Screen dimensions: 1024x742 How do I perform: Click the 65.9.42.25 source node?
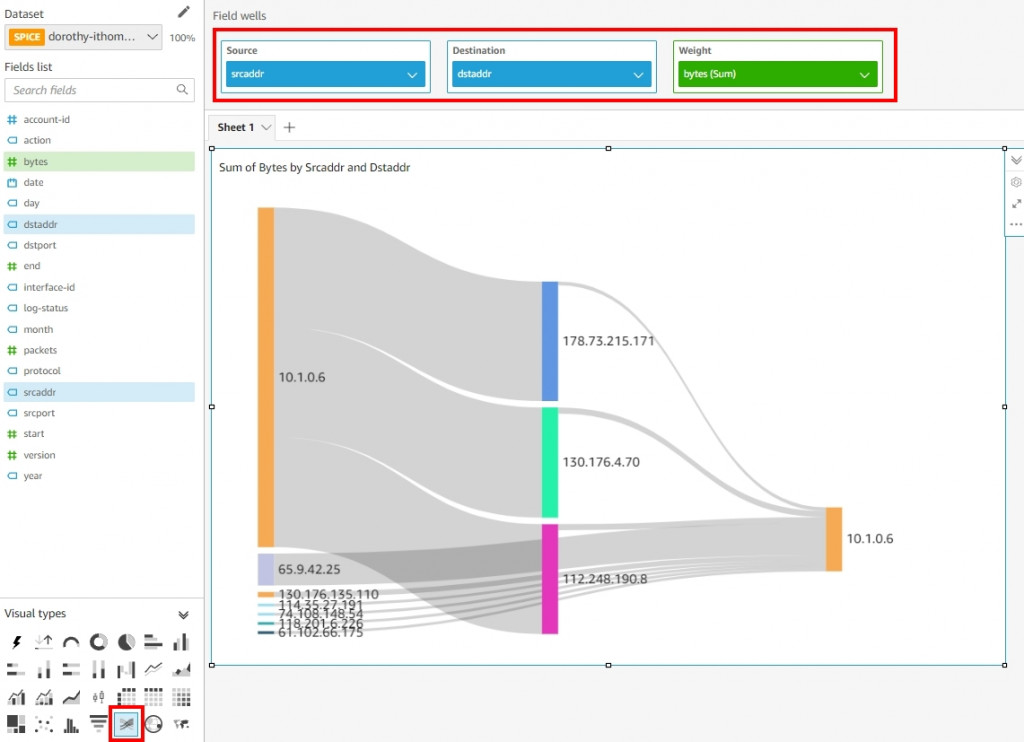[x=266, y=570]
